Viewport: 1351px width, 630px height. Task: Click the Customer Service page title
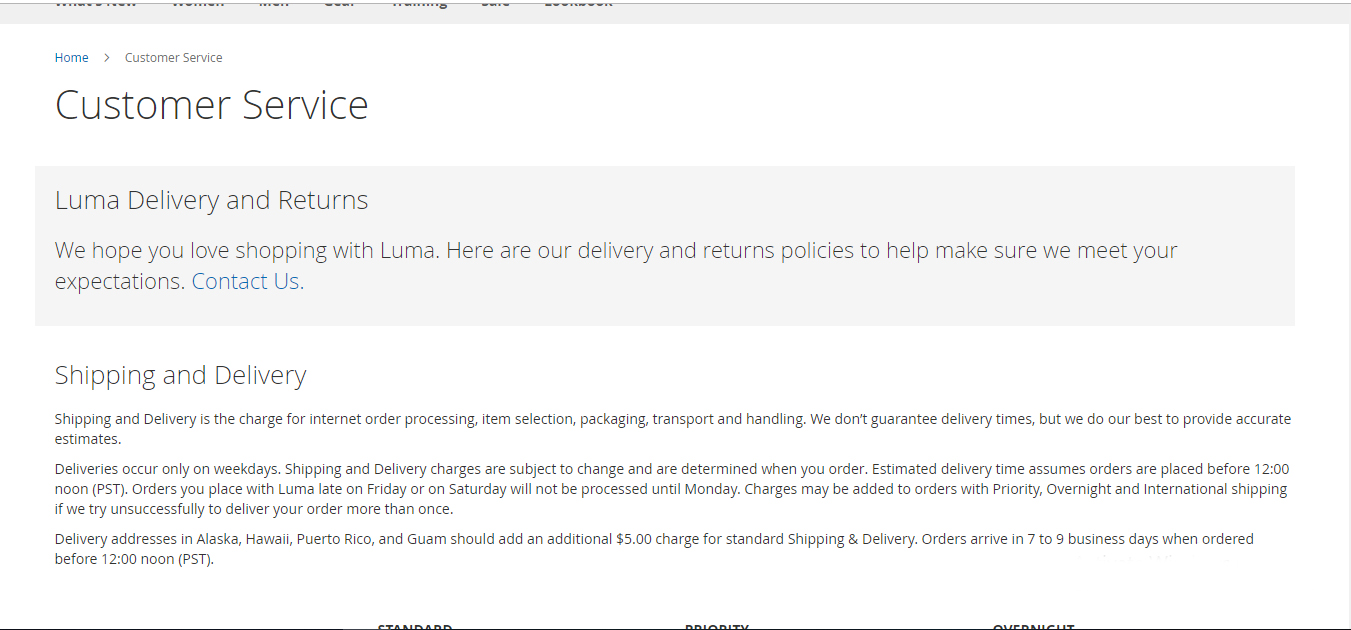[x=211, y=105]
